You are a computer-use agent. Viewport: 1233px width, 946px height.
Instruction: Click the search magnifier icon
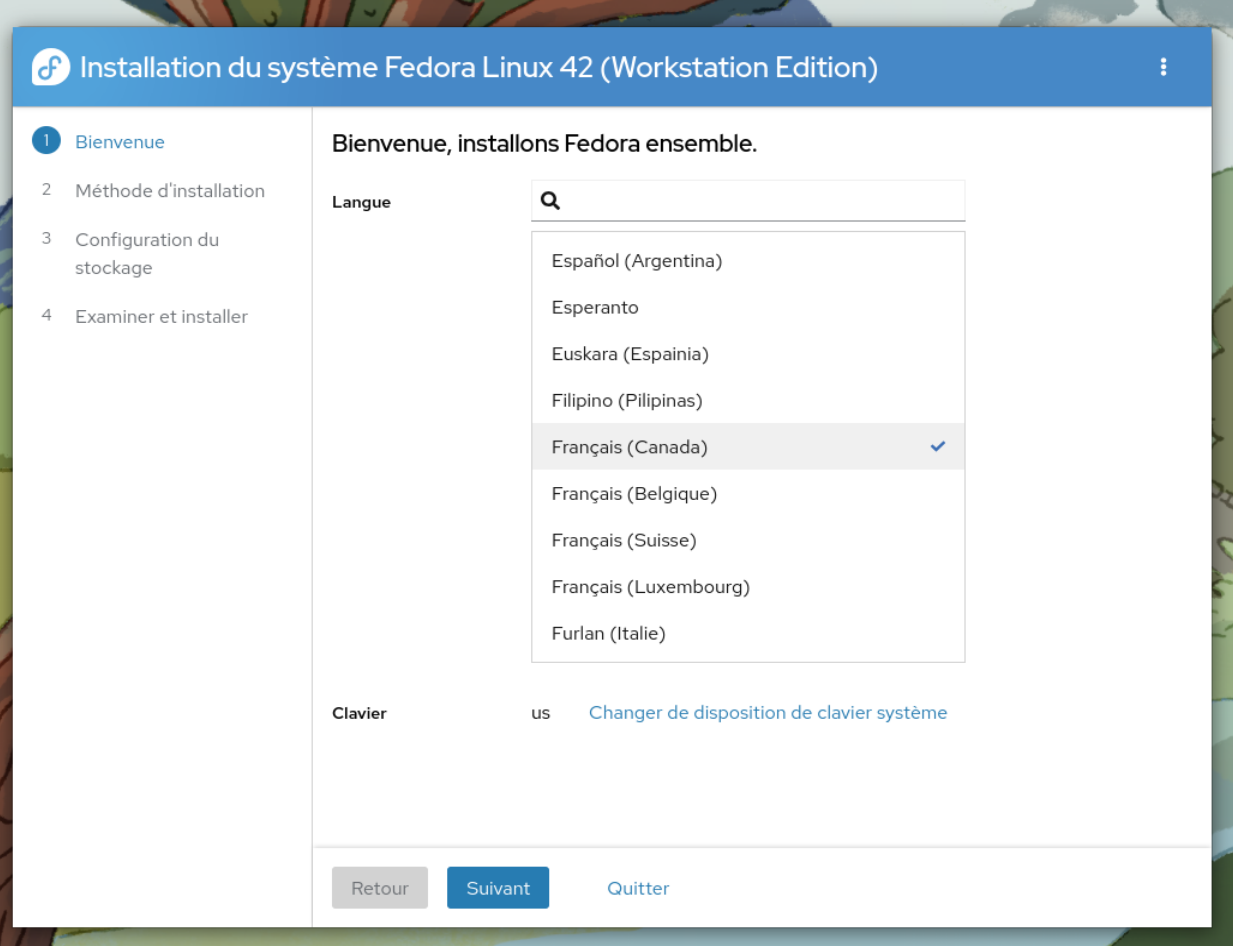click(550, 201)
